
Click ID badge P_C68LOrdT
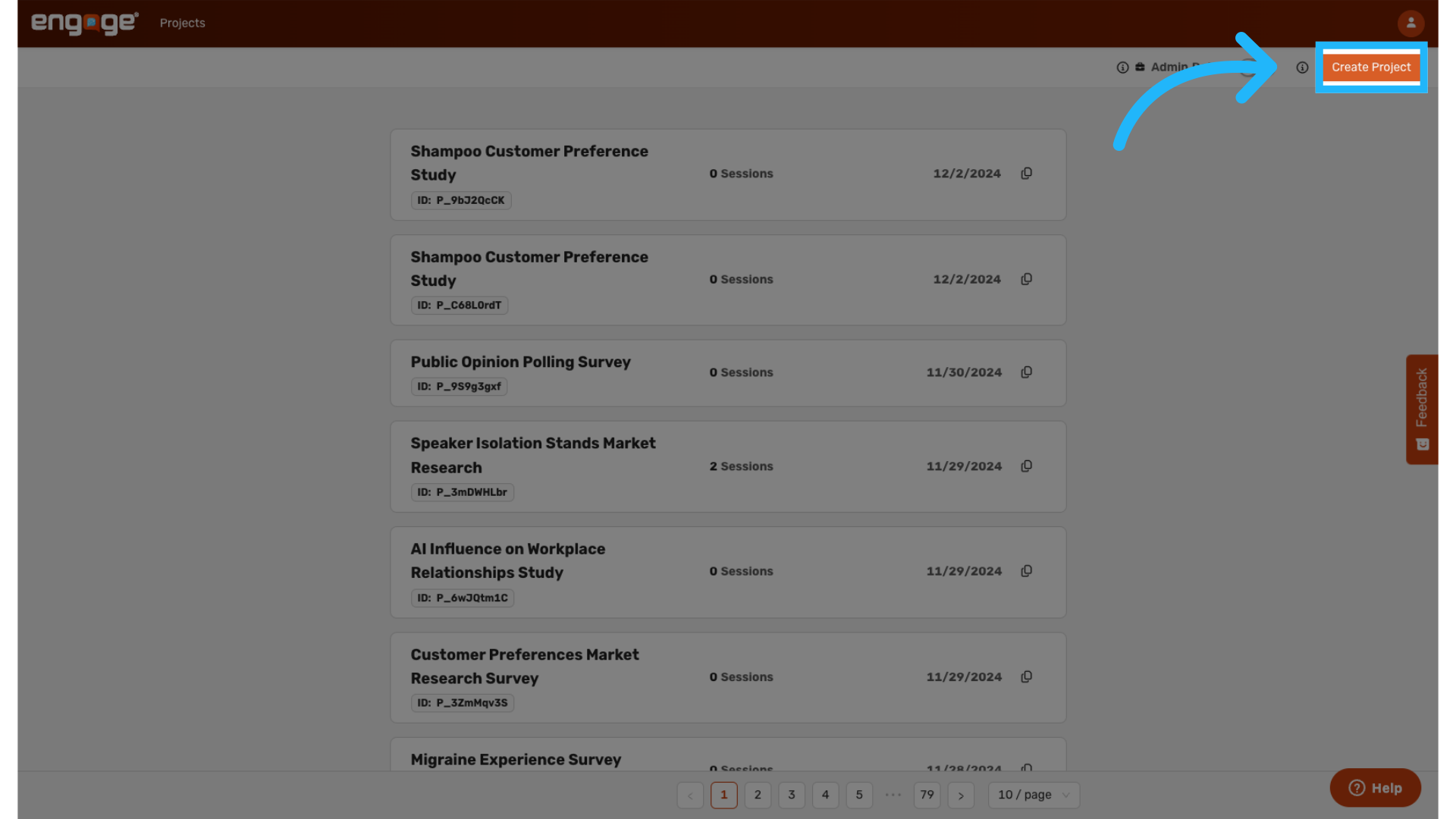[460, 305]
